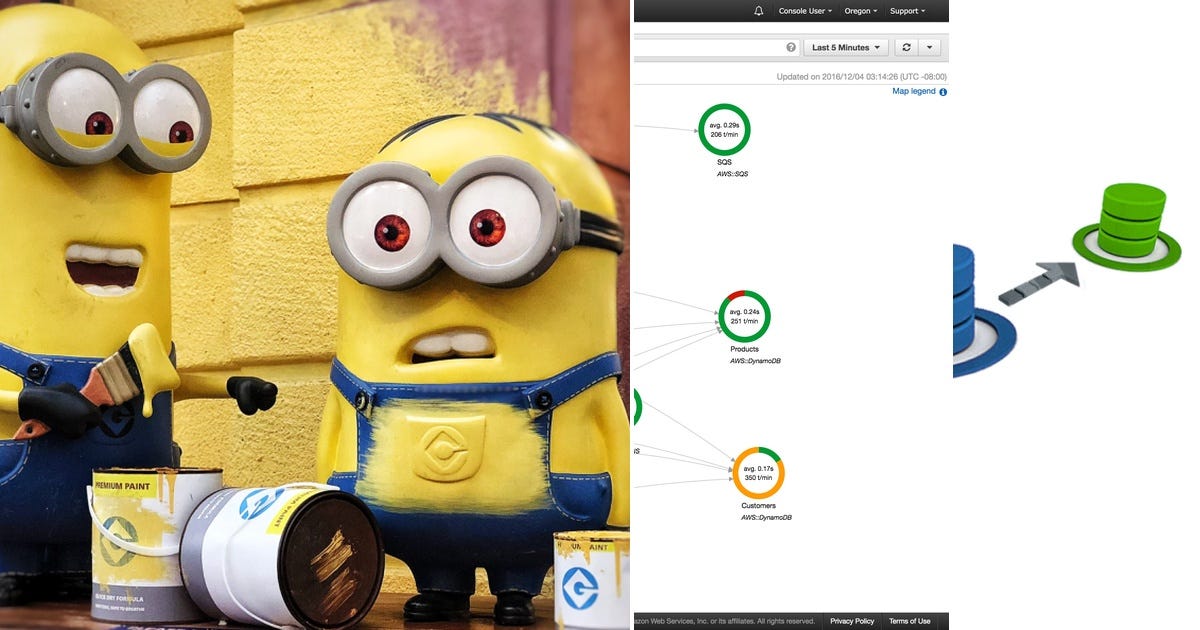Click the Terms of Use link
The height and width of the screenshot is (630, 1200).
coord(909,620)
